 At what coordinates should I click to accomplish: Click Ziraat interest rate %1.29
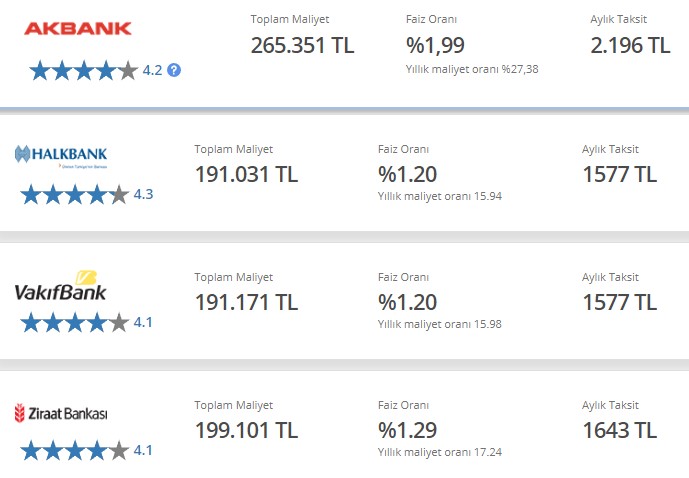tap(407, 430)
